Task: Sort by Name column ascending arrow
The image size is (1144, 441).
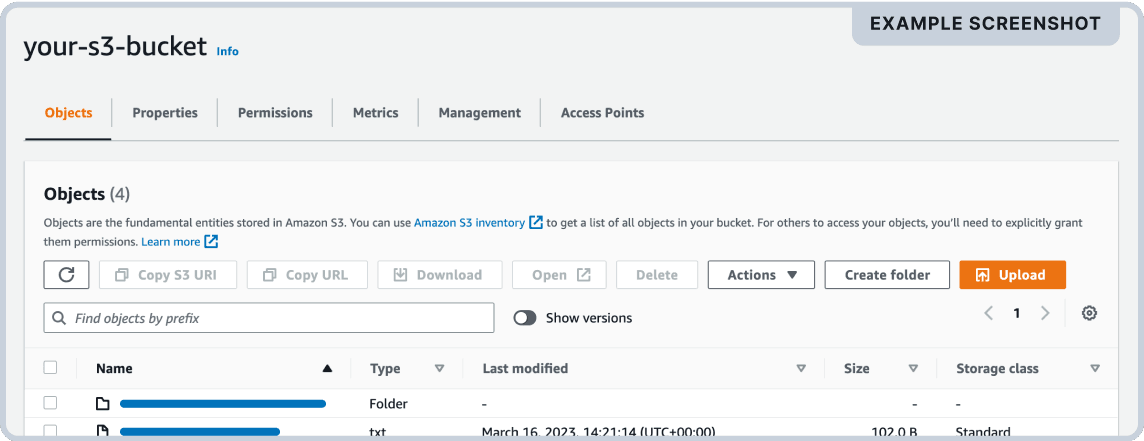Action: (327, 369)
